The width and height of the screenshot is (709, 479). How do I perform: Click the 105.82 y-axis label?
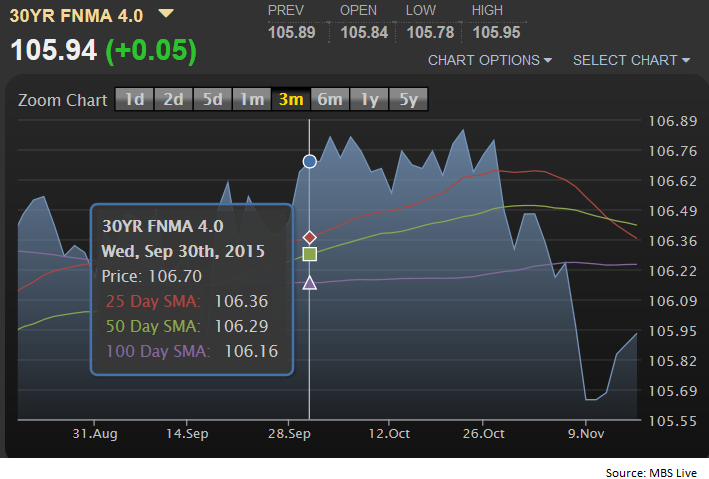point(673,360)
